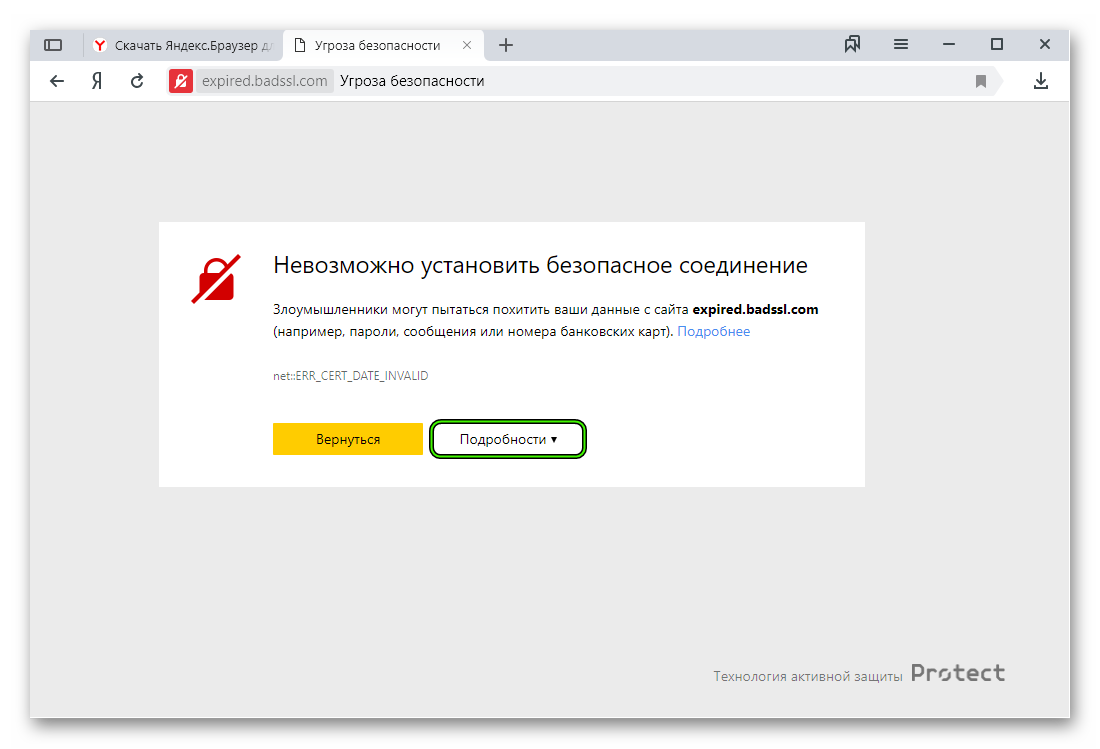Screen dimensions: 1100x749
Task: Maximize the browser window
Action: pyautogui.click(x=997, y=44)
